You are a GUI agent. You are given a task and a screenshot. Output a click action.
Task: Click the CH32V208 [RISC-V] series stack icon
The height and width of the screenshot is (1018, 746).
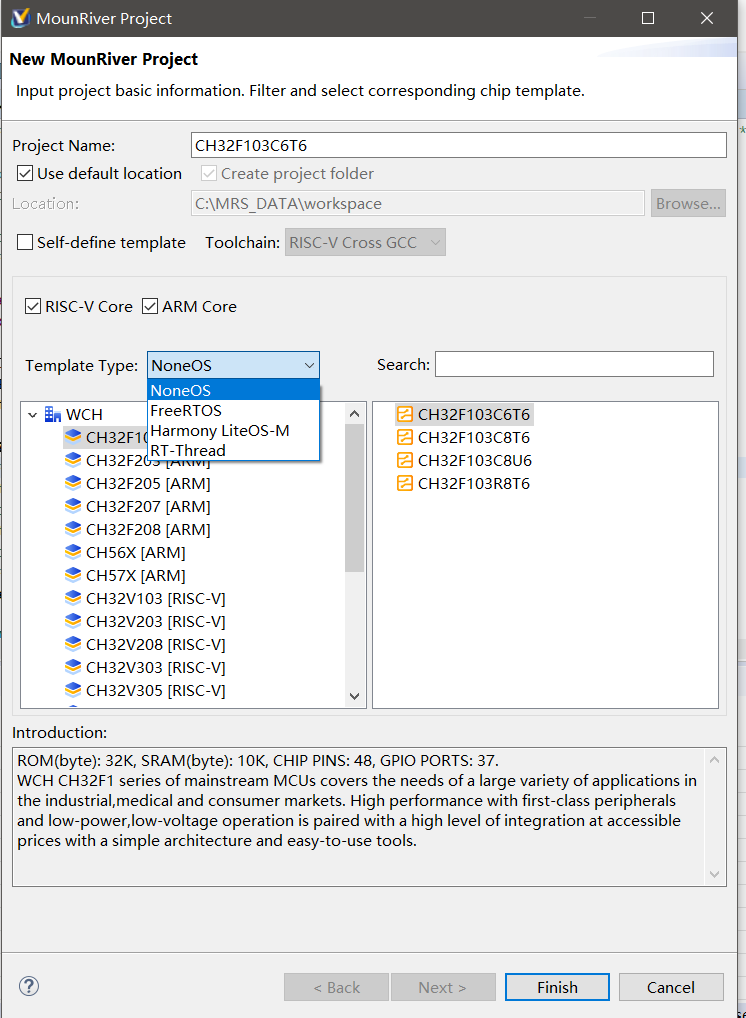[73, 644]
